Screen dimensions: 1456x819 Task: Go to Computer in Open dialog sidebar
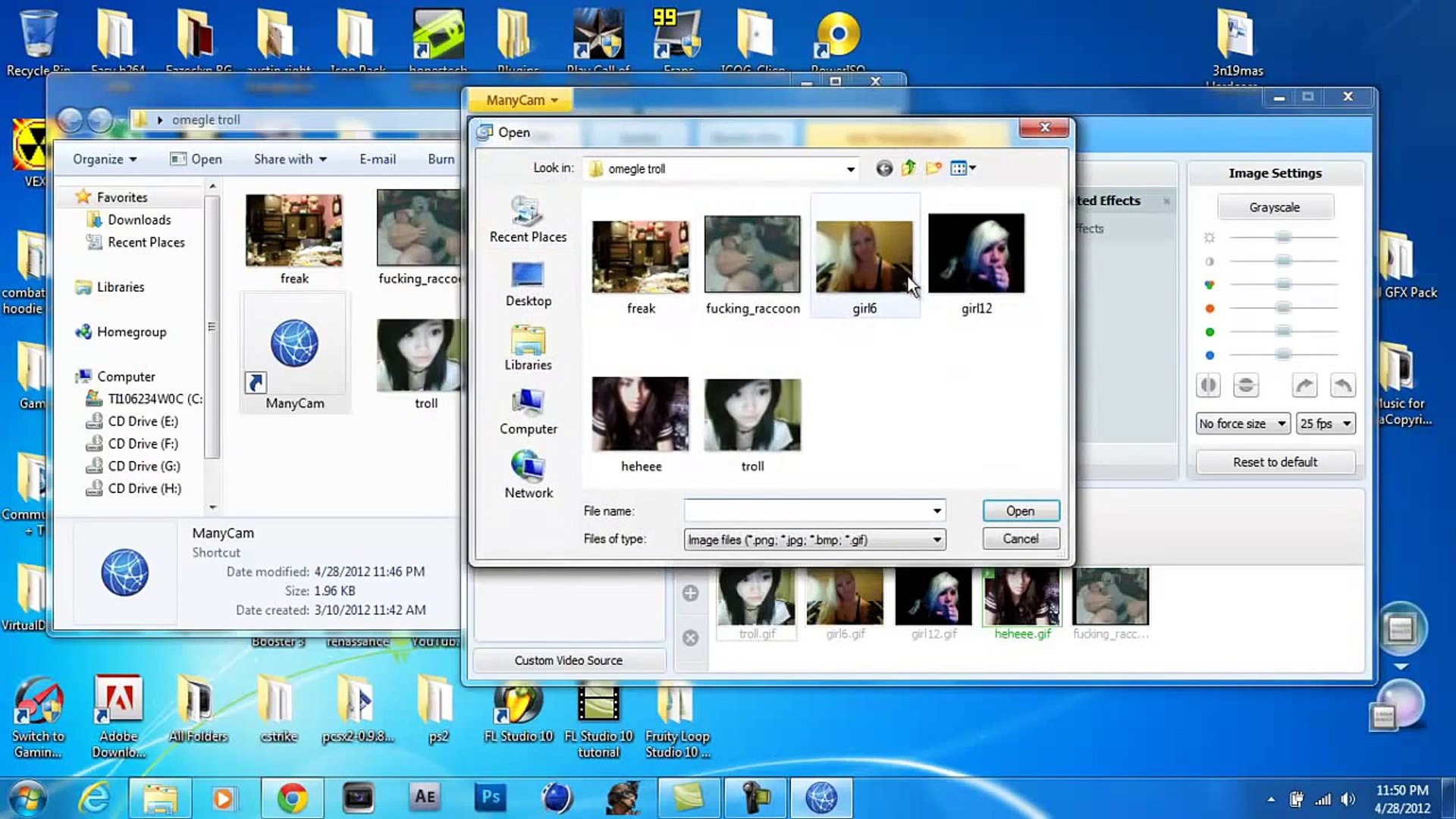tap(528, 413)
